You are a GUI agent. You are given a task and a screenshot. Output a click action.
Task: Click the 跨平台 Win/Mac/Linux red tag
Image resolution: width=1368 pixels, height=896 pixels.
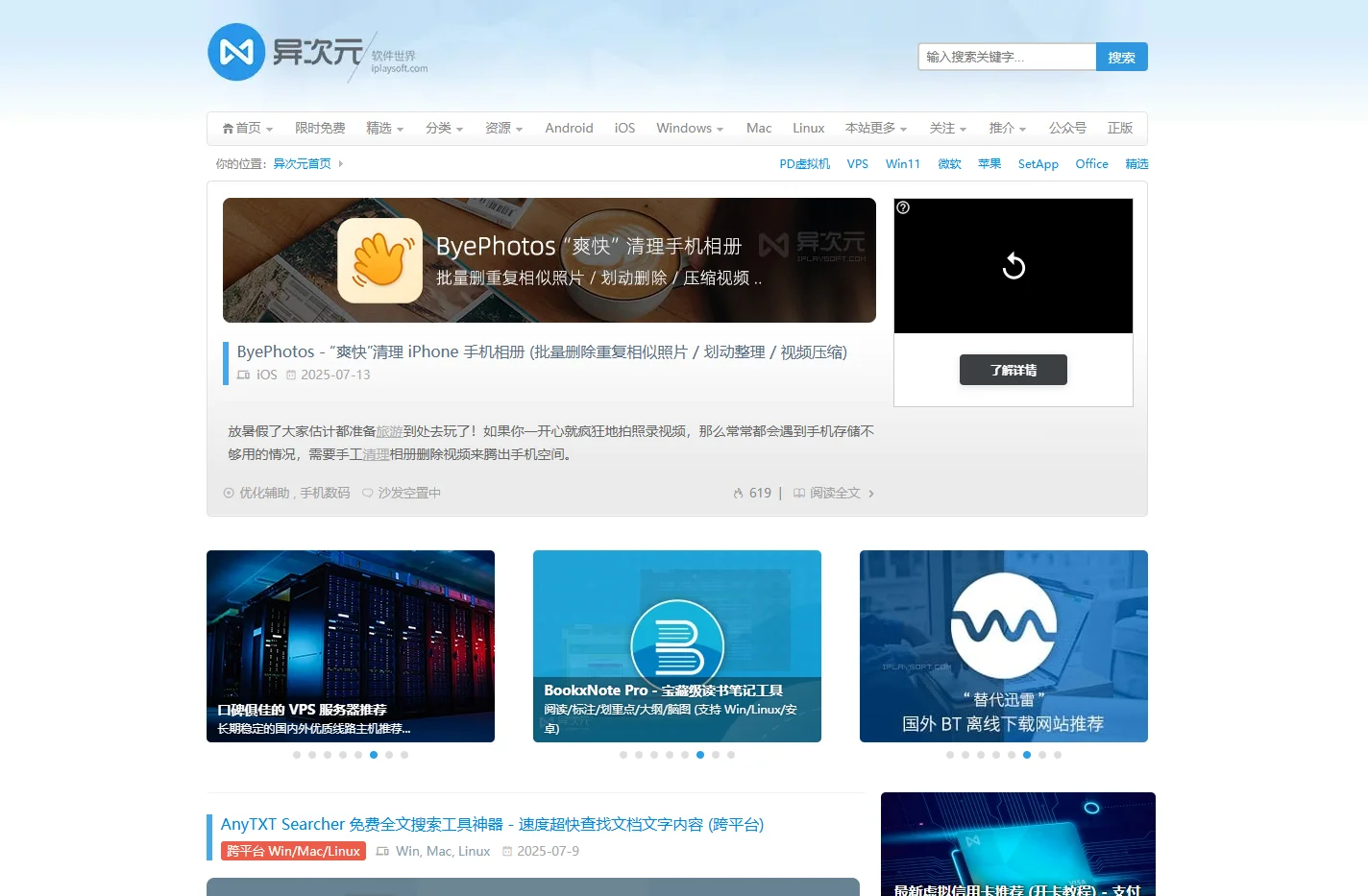pos(293,851)
